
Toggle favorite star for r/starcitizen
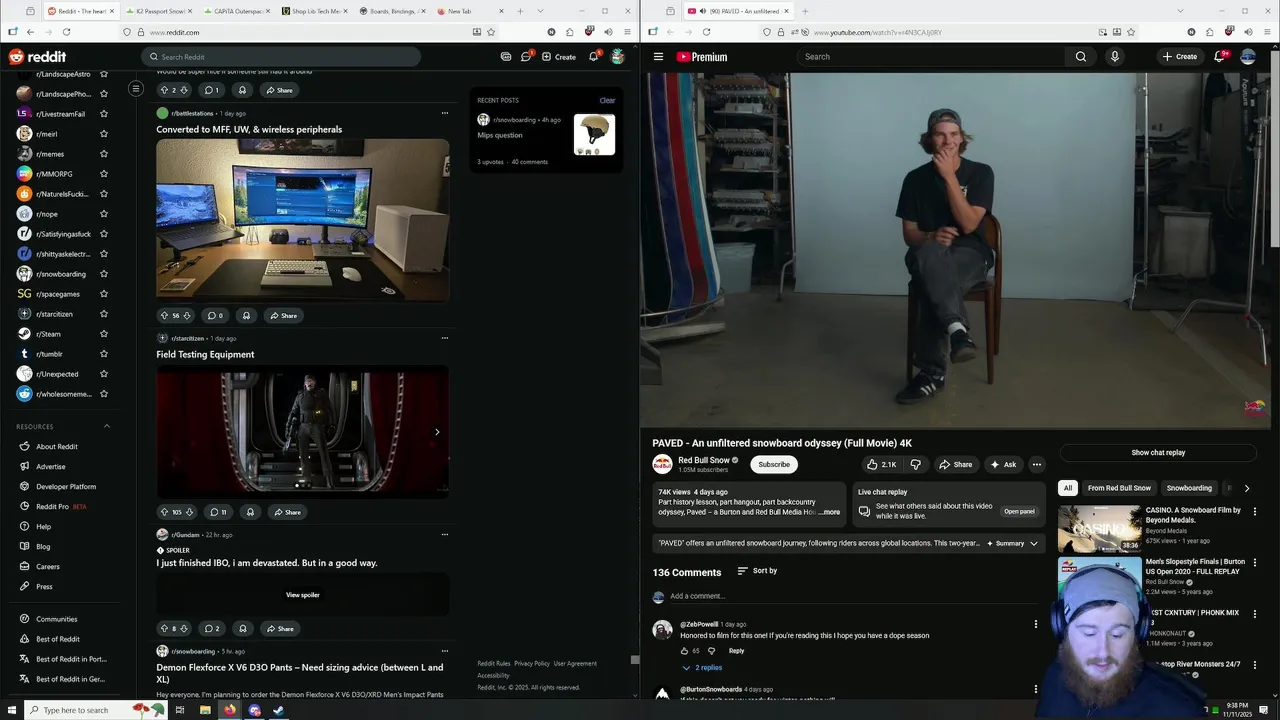click(x=104, y=314)
